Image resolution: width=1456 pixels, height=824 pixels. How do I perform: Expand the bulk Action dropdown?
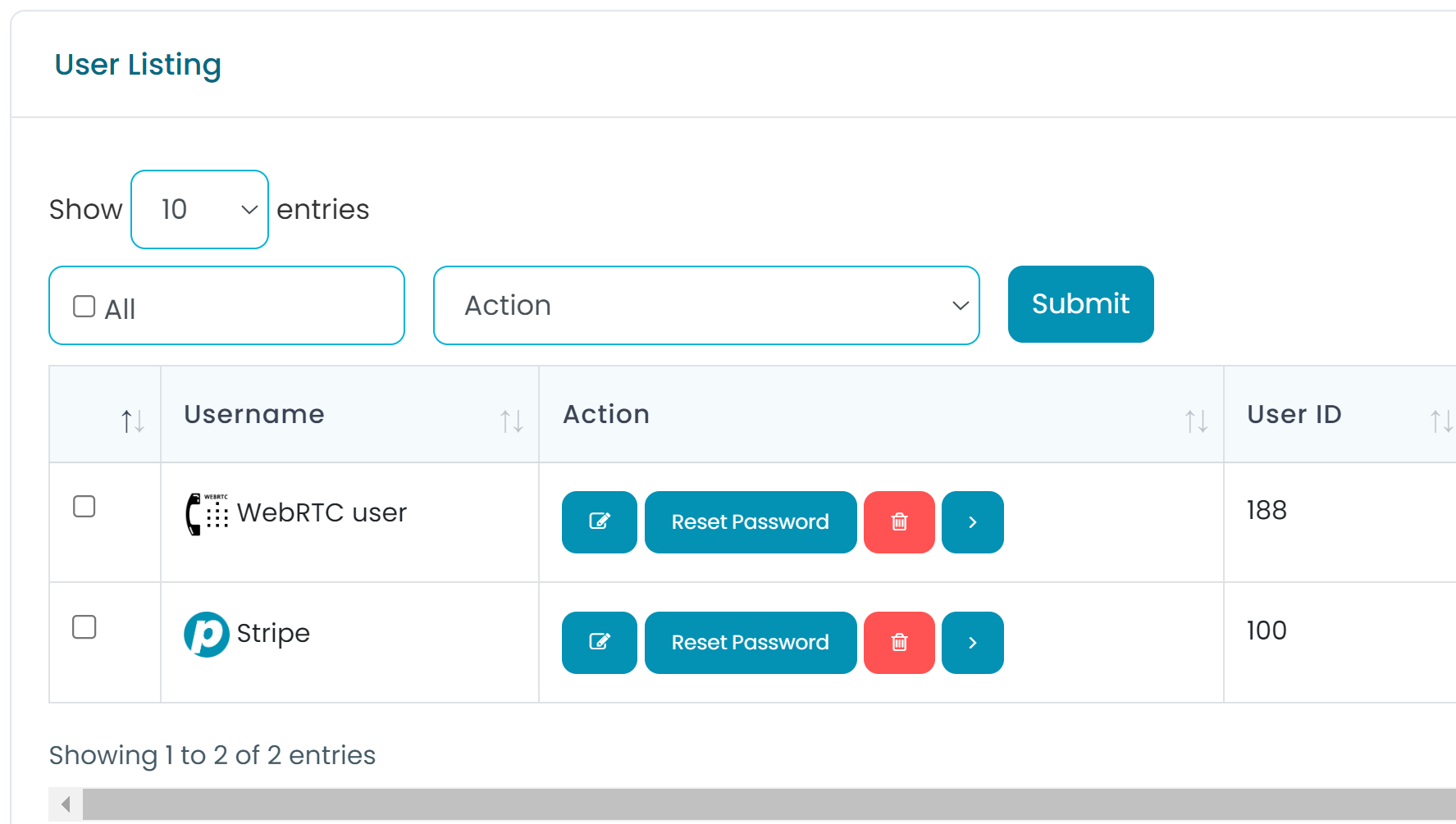point(706,306)
